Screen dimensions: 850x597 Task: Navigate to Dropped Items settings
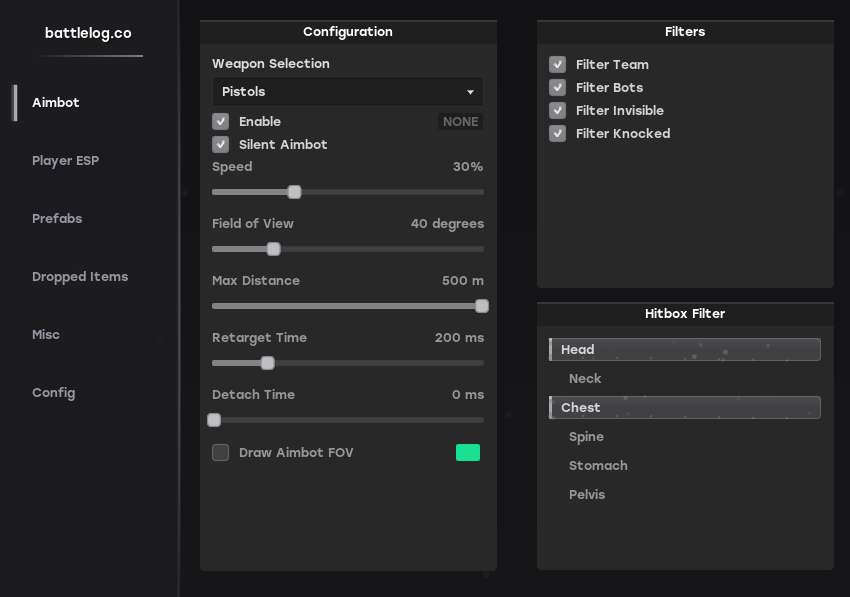(80, 276)
